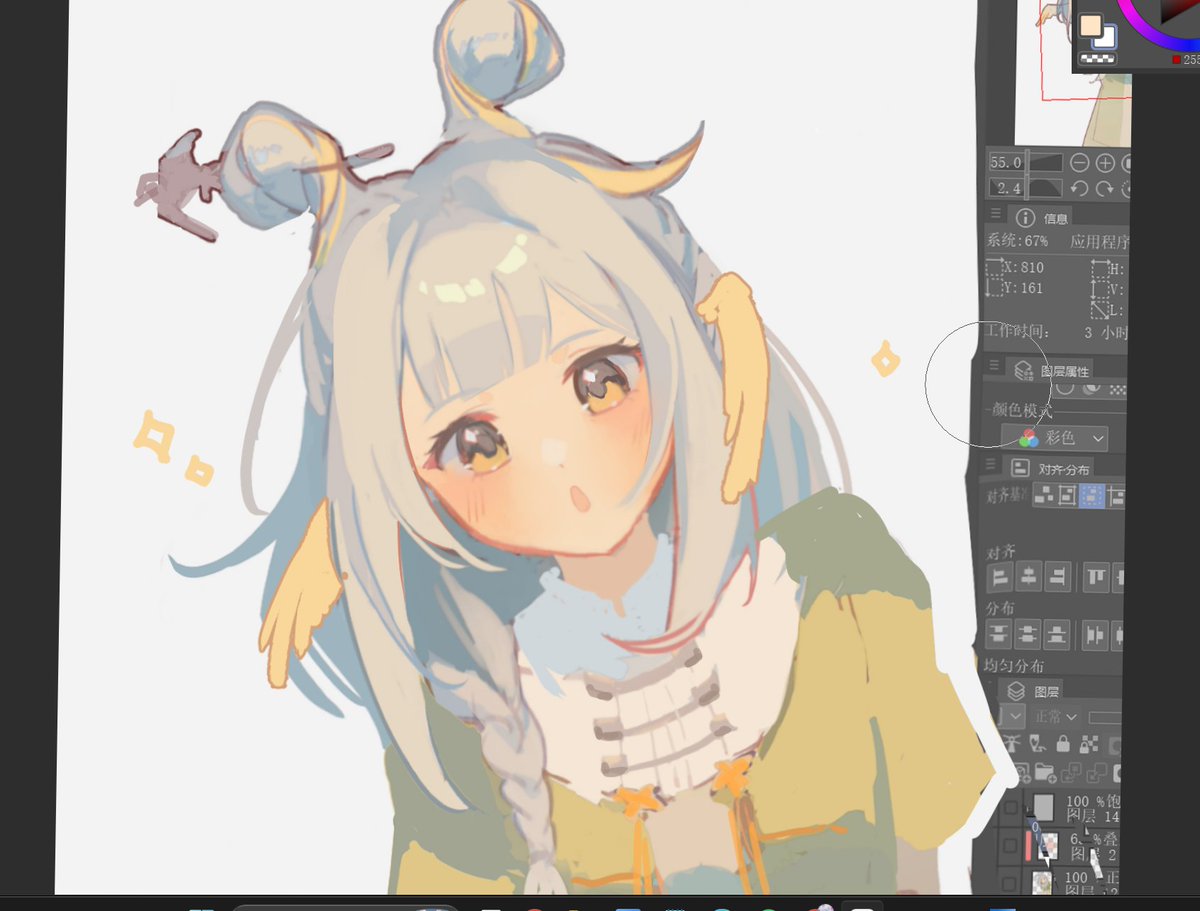Image resolution: width=1200 pixels, height=911 pixels.
Task: Align objects to top edges
Action: (x=1096, y=577)
